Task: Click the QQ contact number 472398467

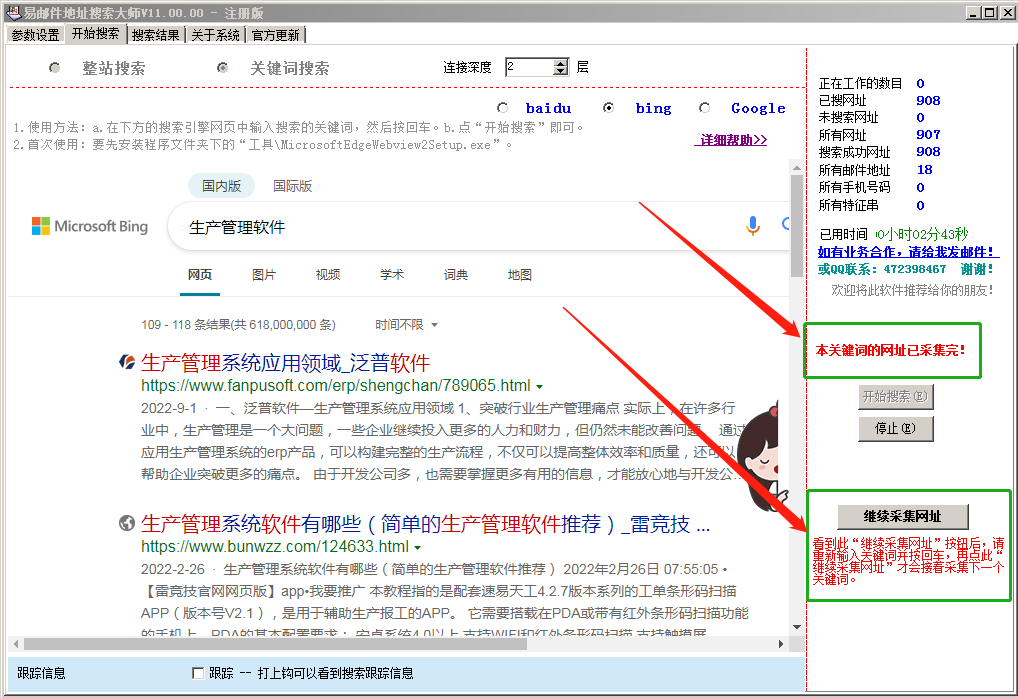Action: 915,269
